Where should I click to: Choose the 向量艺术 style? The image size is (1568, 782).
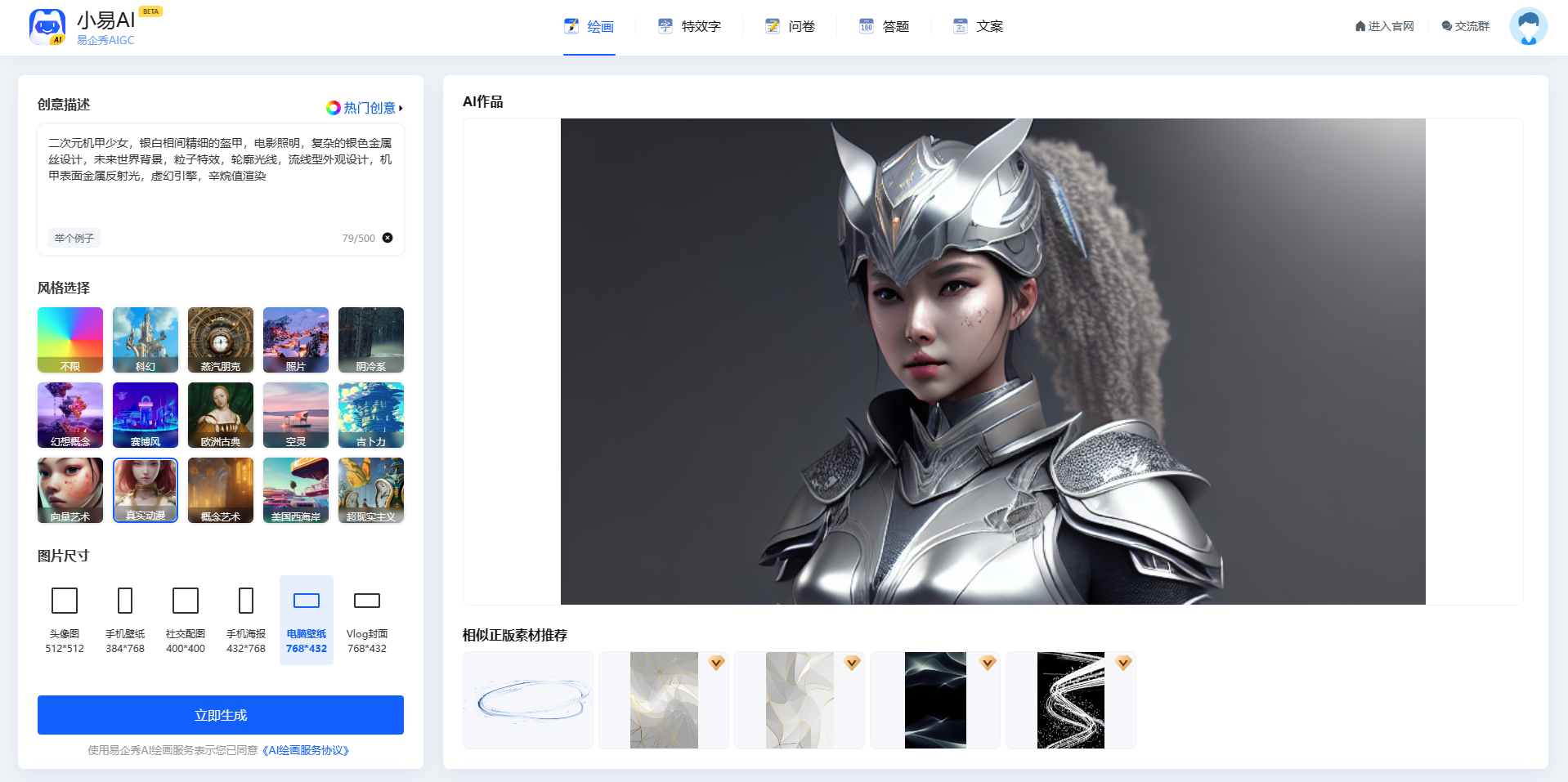coord(70,490)
